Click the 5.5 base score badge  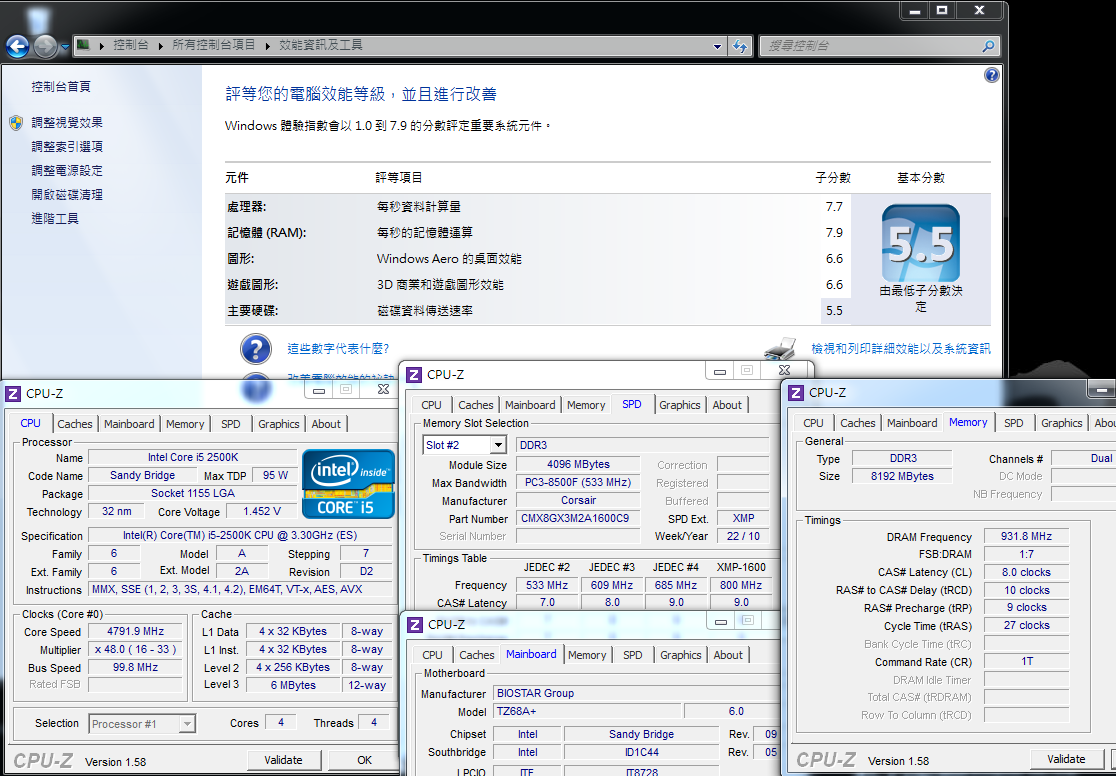920,243
